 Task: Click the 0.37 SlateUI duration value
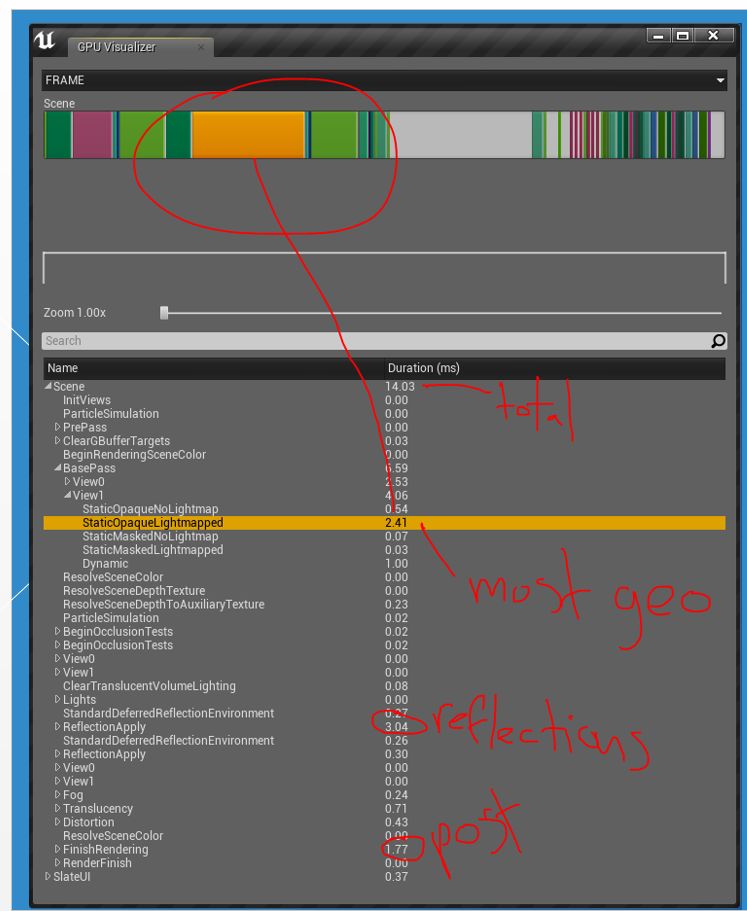pos(396,876)
